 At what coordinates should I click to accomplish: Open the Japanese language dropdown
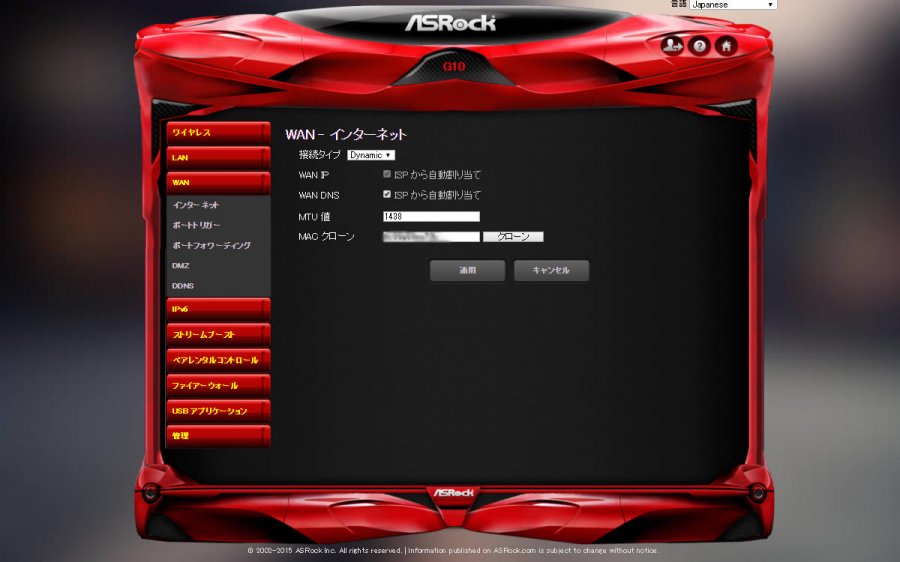(x=733, y=5)
